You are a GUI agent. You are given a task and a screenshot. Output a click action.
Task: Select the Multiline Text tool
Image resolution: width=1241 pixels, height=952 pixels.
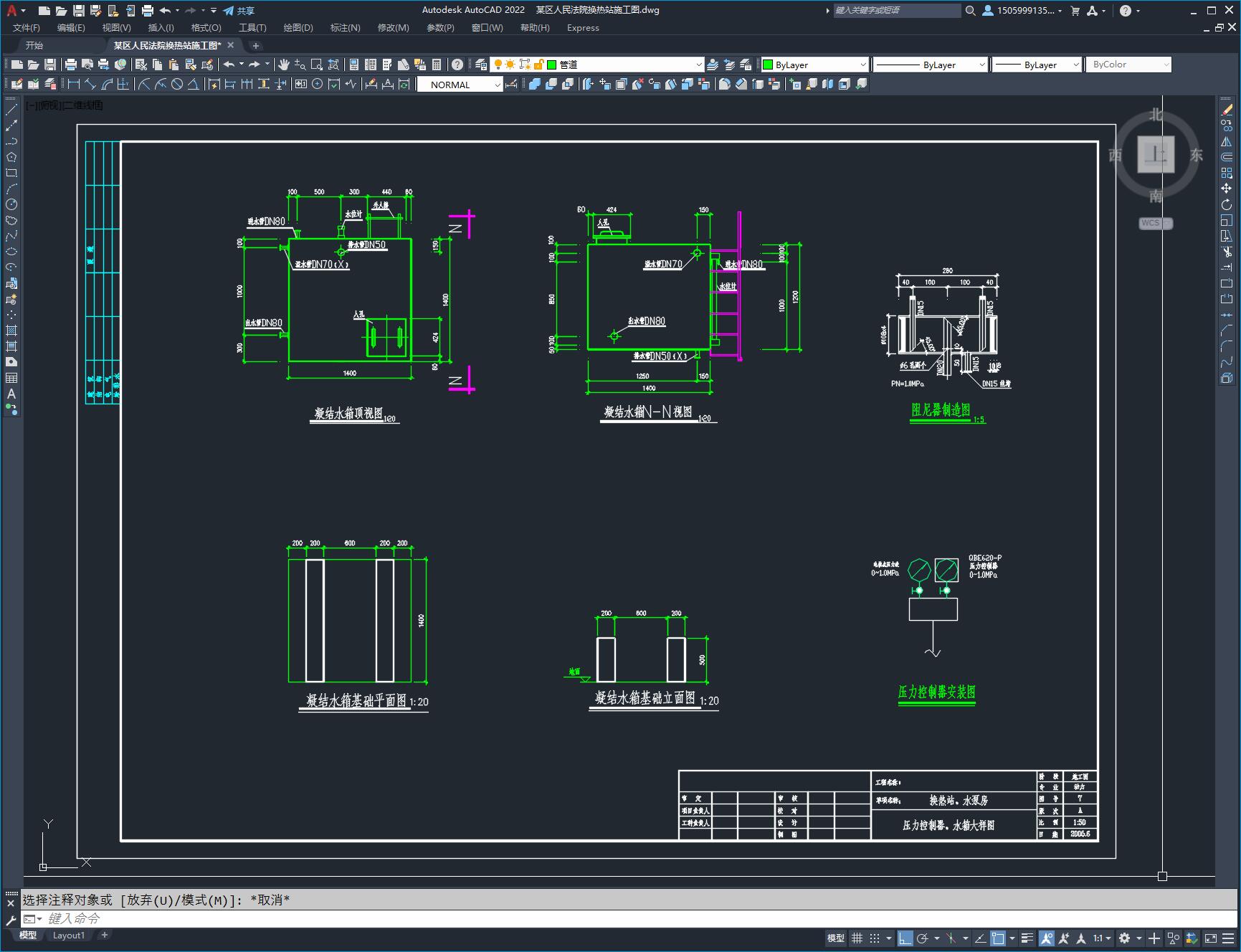click(x=11, y=394)
